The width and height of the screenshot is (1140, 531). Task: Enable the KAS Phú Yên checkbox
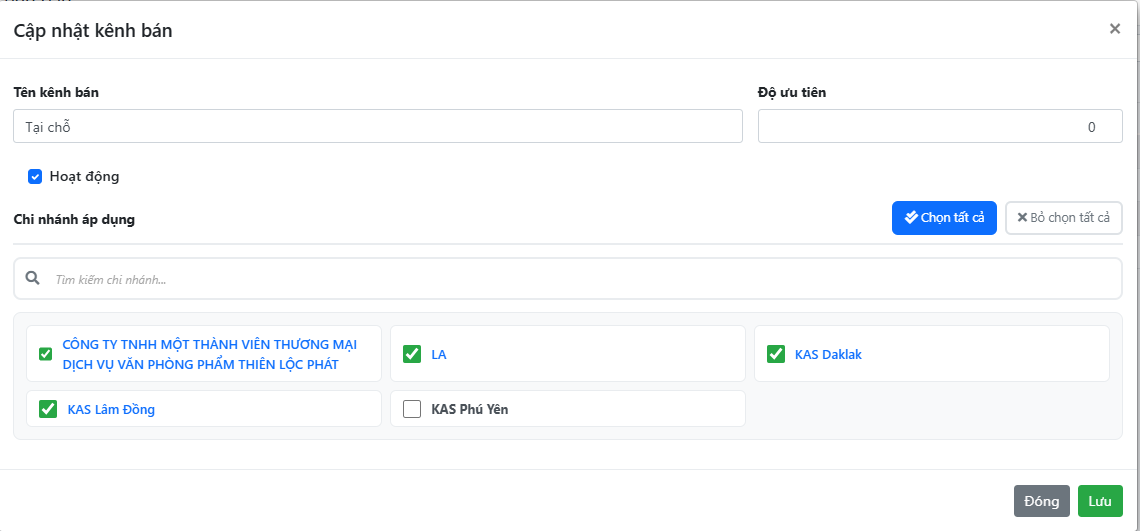point(411,409)
